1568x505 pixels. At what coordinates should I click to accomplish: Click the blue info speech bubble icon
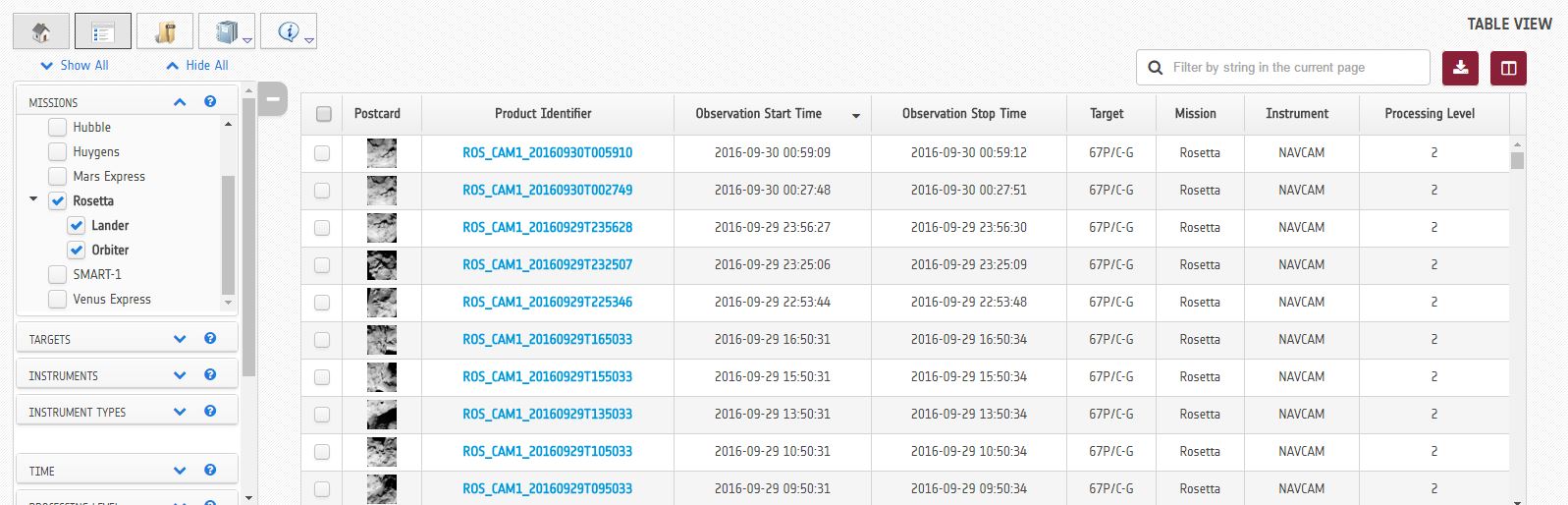[x=288, y=32]
